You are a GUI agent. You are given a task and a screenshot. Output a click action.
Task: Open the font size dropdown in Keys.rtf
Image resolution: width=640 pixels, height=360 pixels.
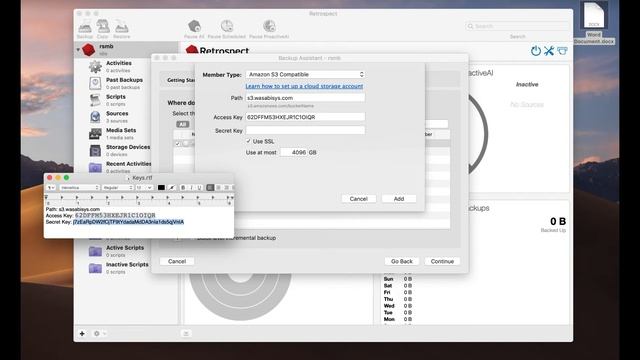point(144,187)
